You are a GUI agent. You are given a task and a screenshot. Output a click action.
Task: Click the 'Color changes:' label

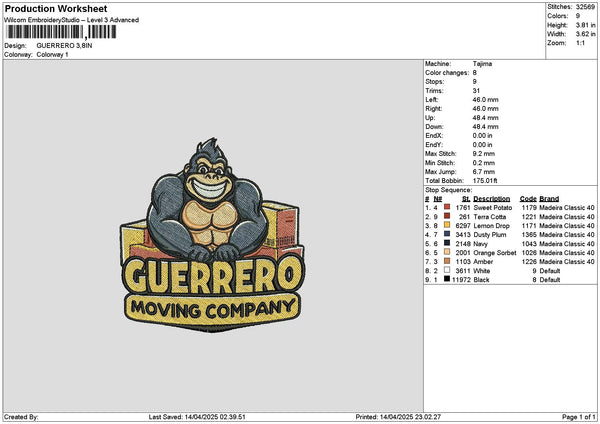(447, 73)
